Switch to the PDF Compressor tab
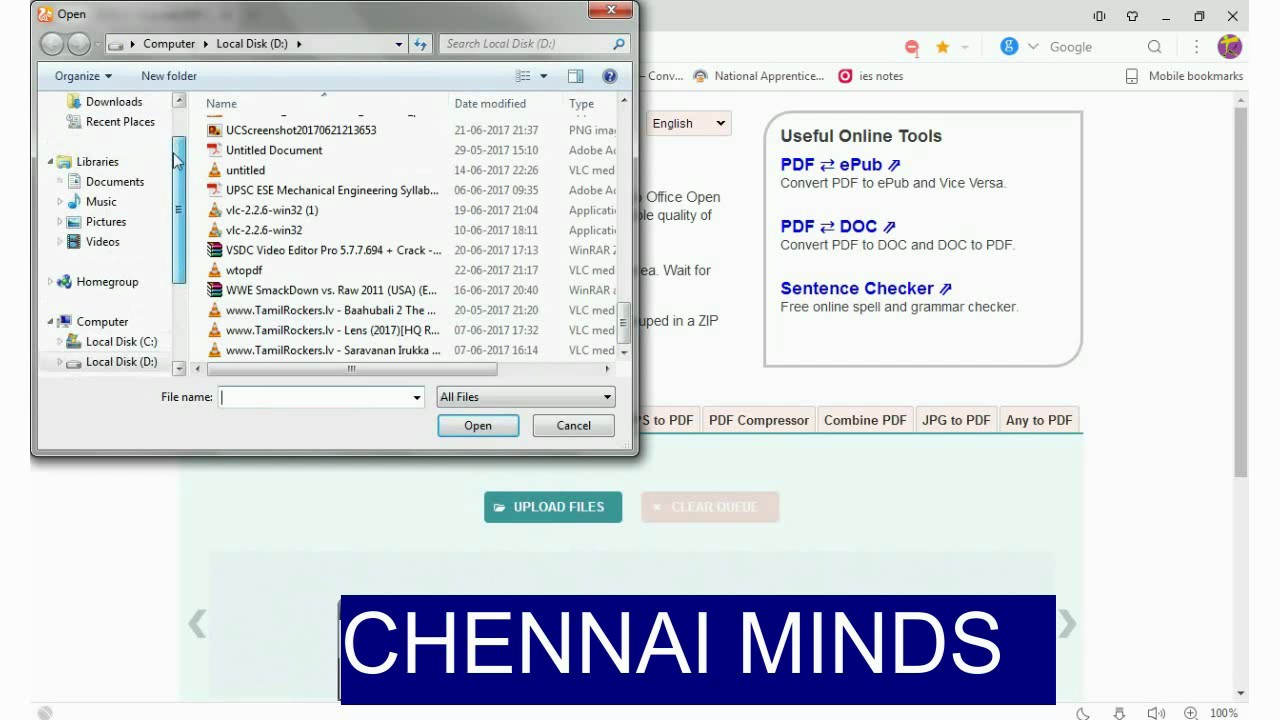 coord(759,420)
